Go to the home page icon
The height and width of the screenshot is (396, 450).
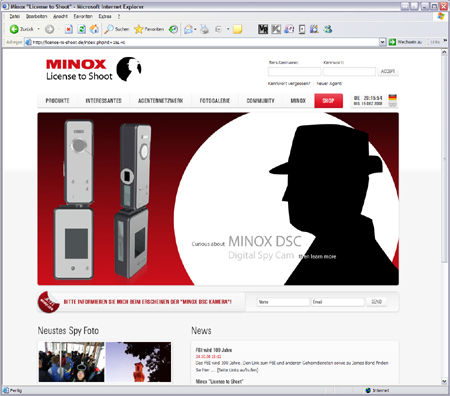94,29
